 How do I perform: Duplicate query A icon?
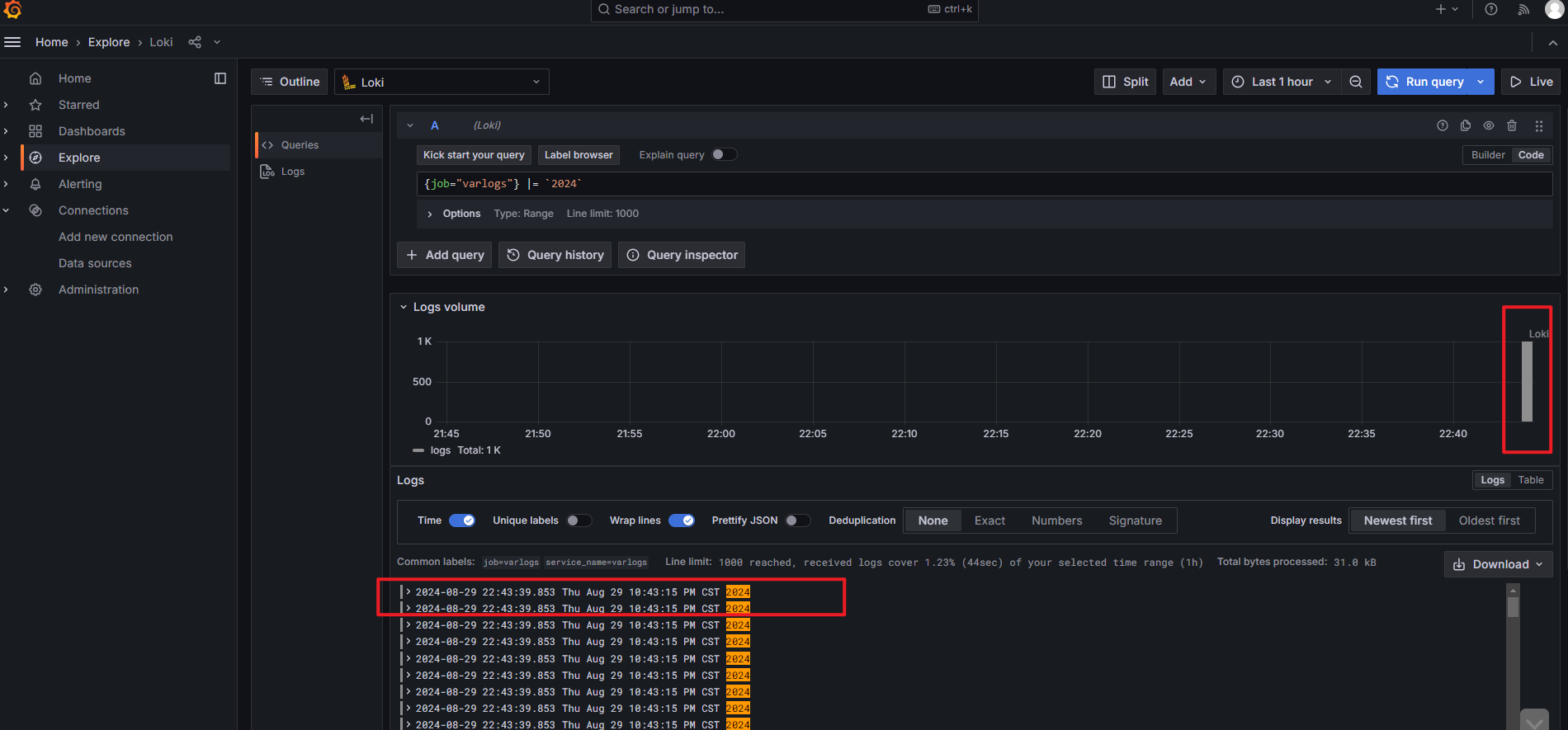coord(1466,125)
